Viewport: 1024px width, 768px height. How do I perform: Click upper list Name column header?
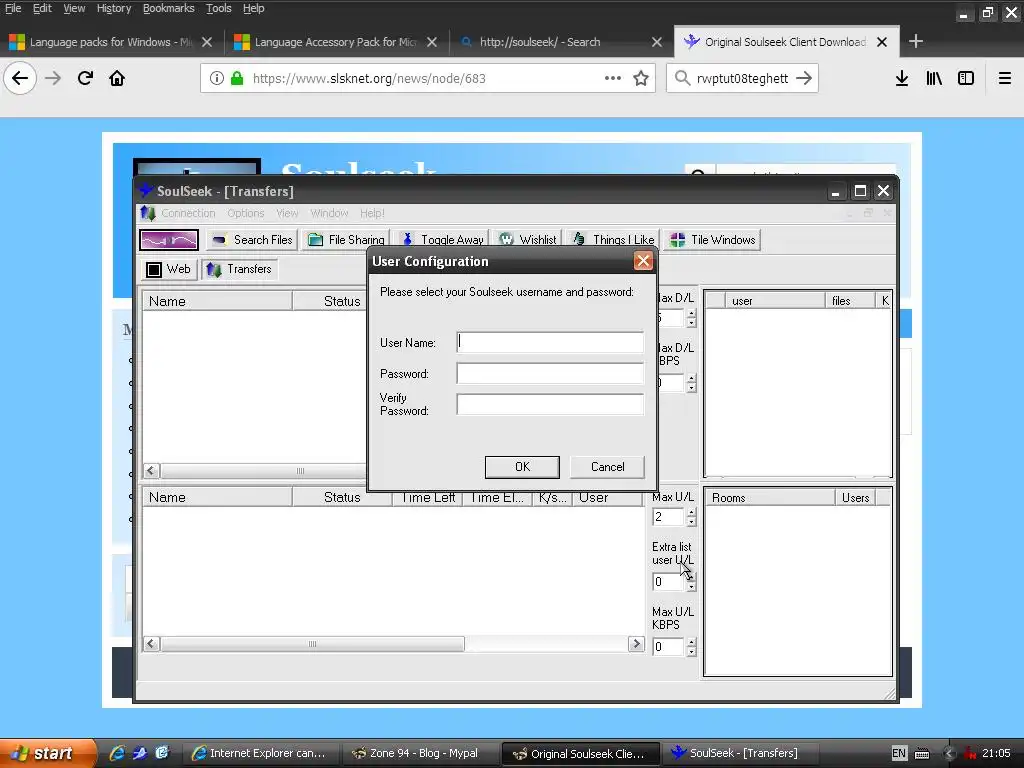coord(217,301)
